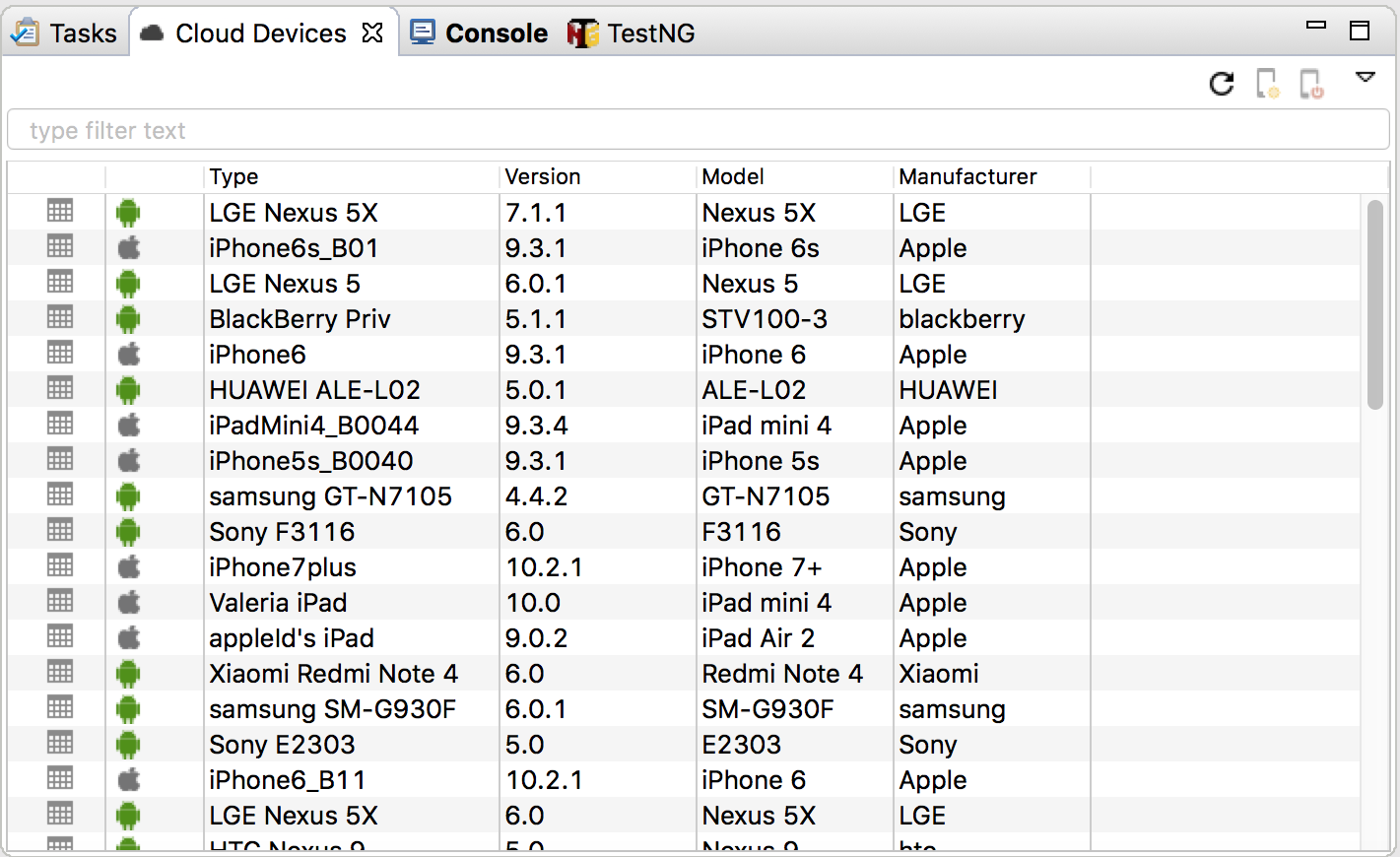Click model iPad Air 2 cell
1400x857 pixels.
pos(758,638)
